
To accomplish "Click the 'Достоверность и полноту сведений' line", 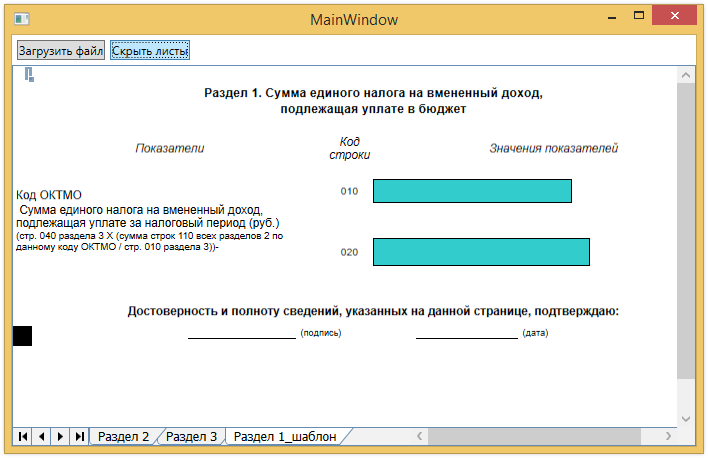I will tap(373, 311).
